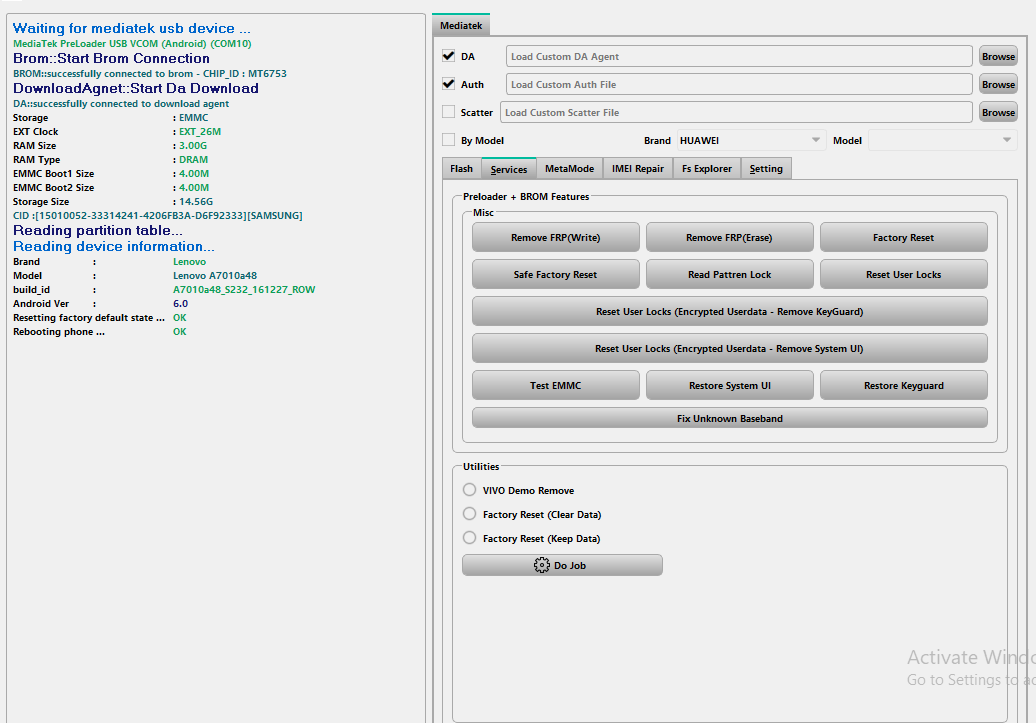
Task: Open the IMEI Repair tab
Action: click(638, 169)
